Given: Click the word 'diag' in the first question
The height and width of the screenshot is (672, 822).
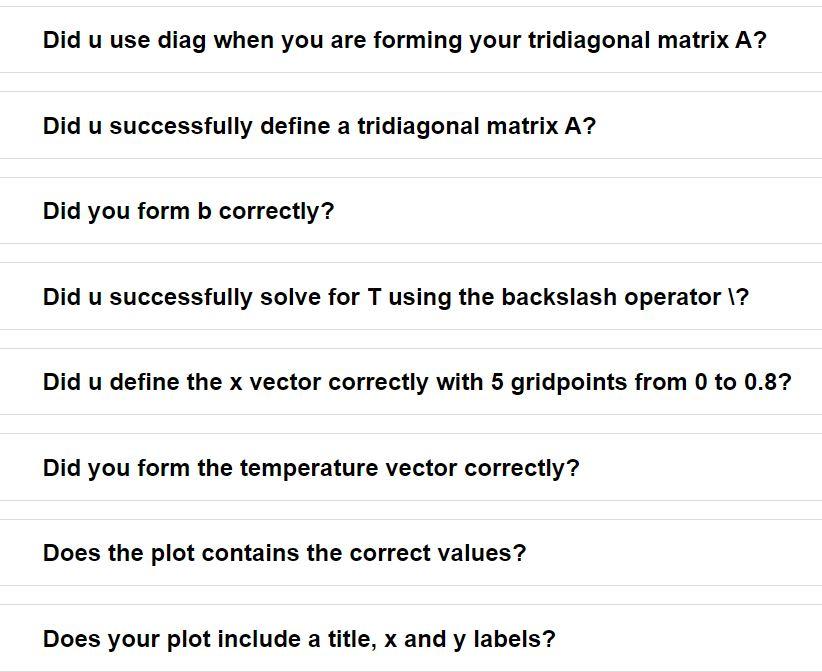Looking at the screenshot, I should tap(181, 41).
